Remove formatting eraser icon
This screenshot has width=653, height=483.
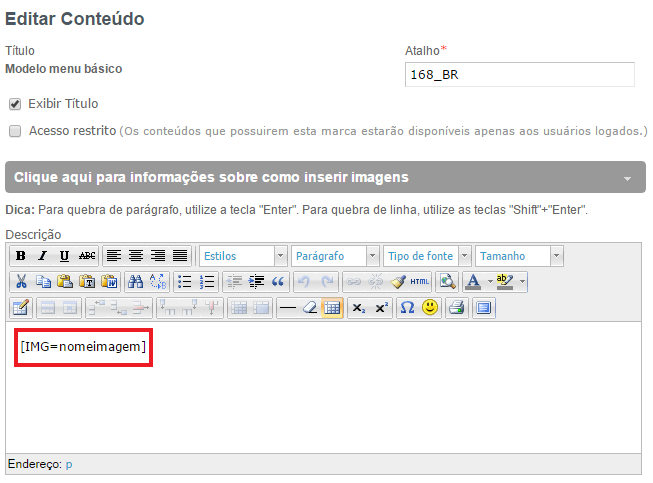310,308
